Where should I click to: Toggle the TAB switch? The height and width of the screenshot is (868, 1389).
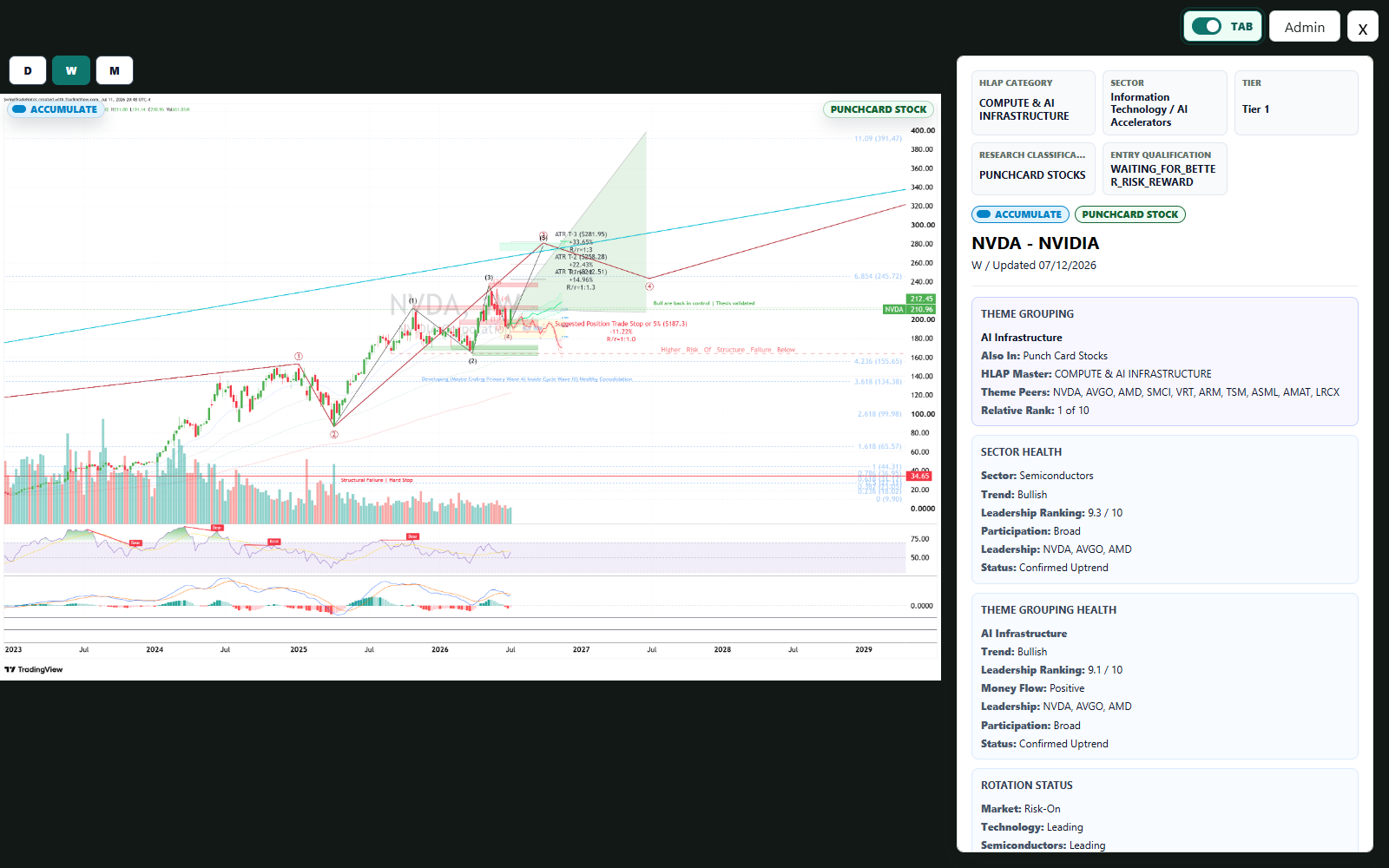(1222, 26)
